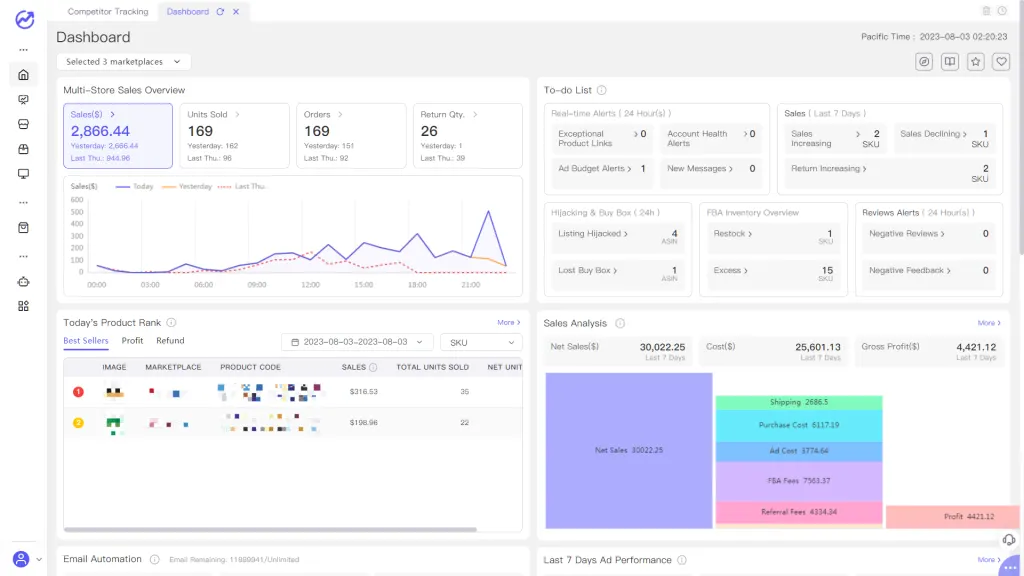Select the Home icon in the left sidebar

pos(23,75)
